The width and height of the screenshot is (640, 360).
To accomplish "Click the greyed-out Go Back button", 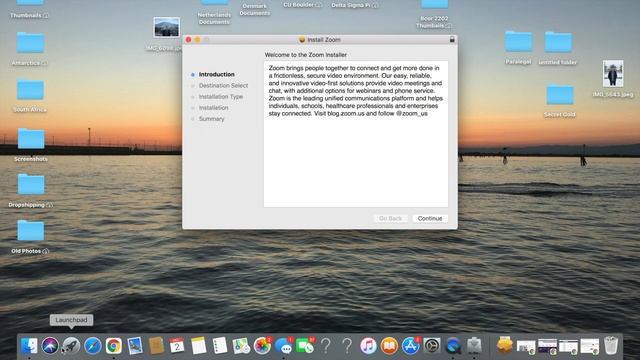I will coord(390,218).
